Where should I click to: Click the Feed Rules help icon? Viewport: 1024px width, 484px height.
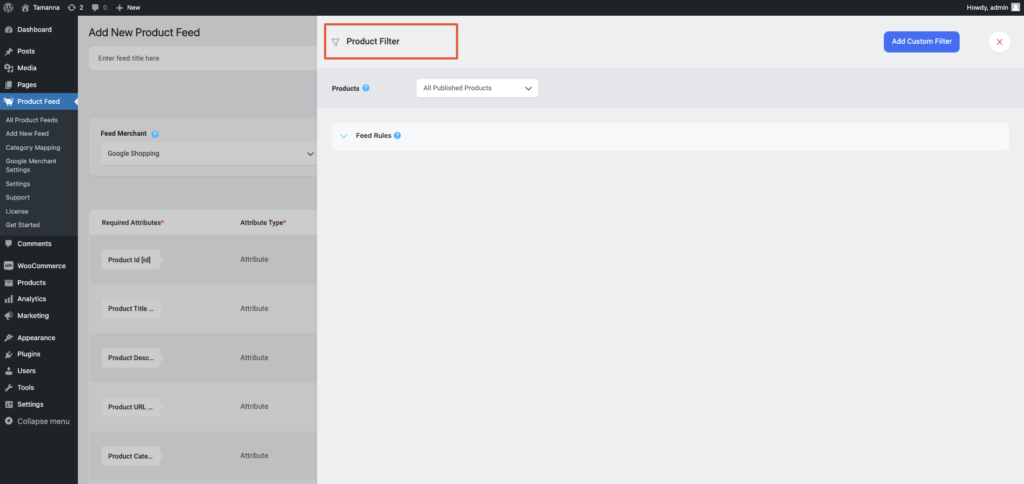[x=397, y=136]
